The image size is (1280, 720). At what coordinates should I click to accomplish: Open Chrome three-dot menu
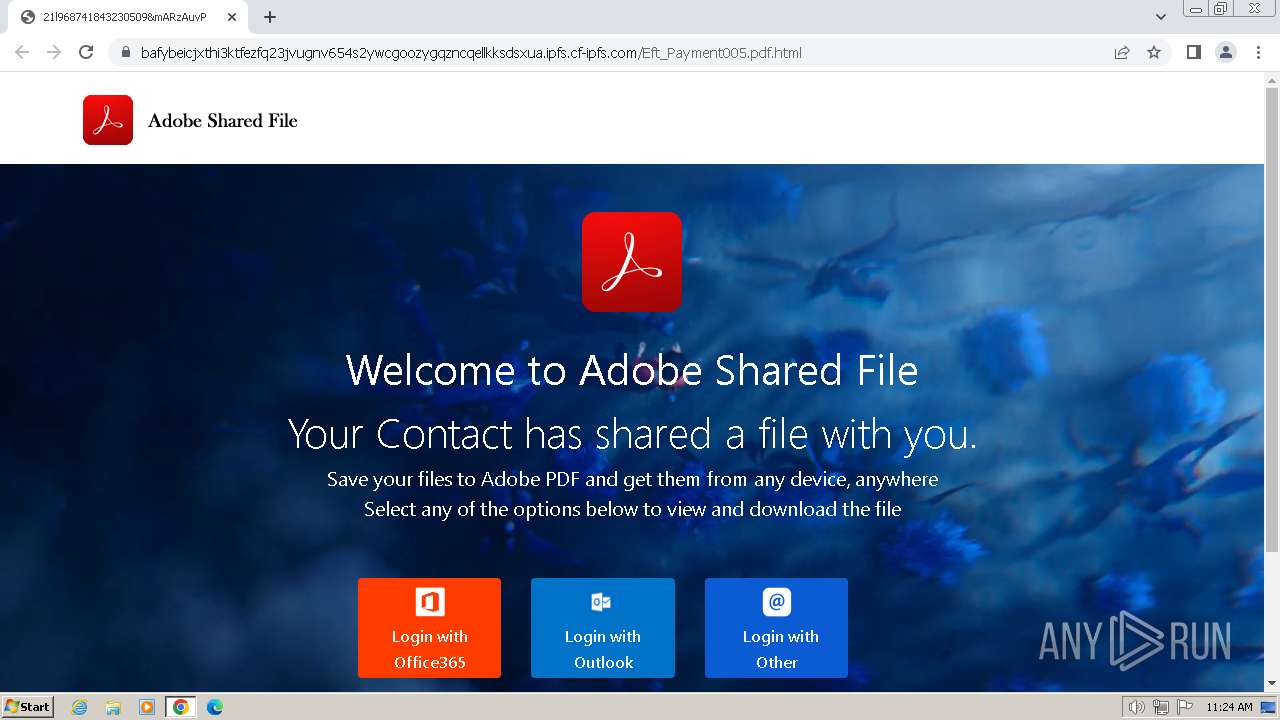pos(1258,53)
